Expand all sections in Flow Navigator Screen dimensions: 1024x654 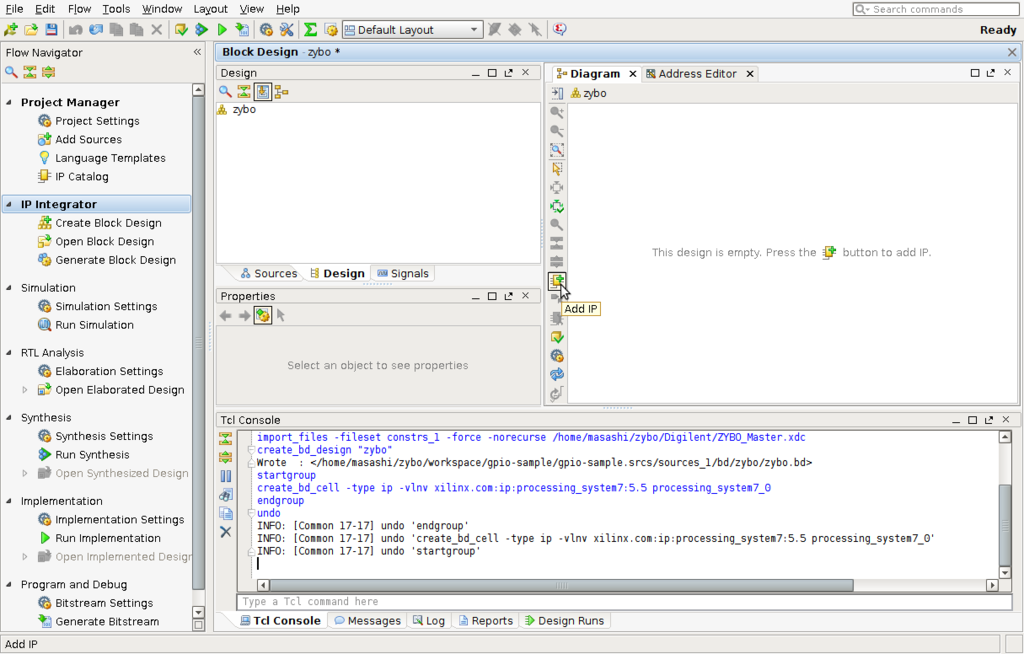[48, 72]
